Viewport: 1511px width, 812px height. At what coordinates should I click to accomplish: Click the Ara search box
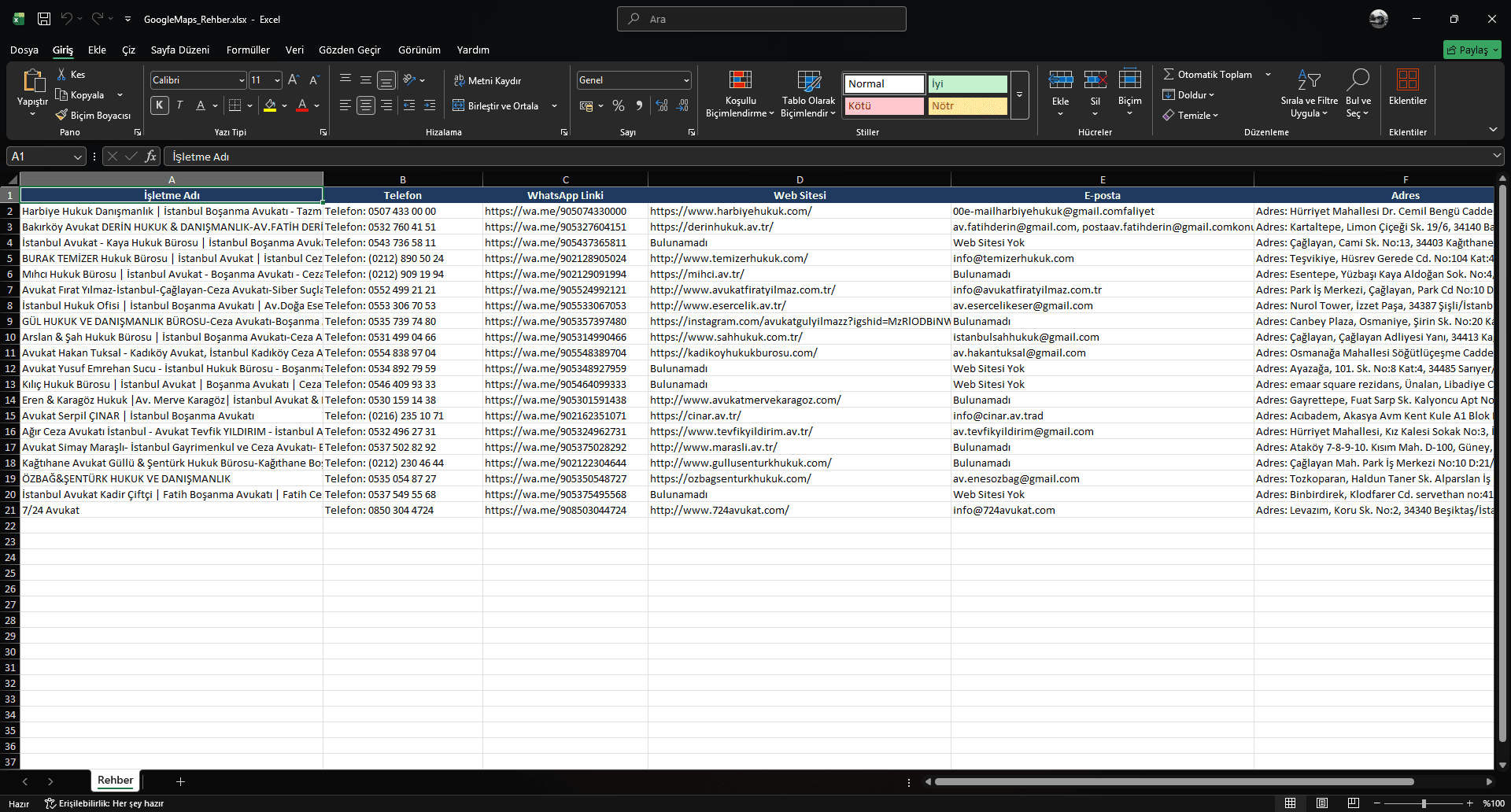tap(761, 19)
